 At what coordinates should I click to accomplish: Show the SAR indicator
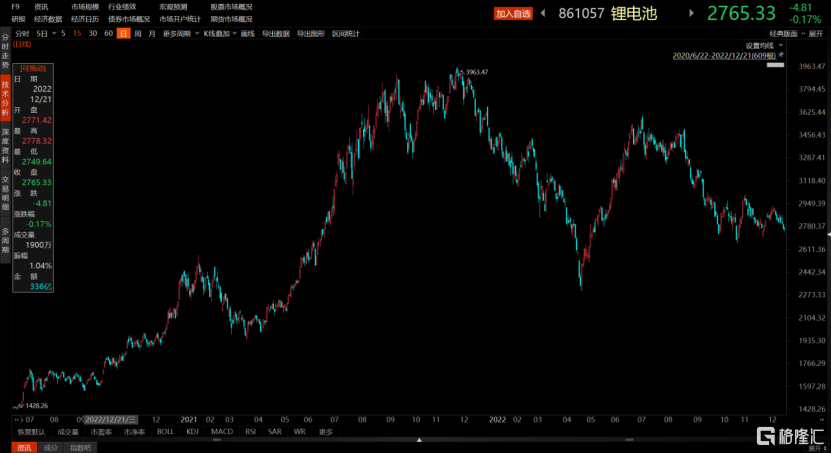tap(275, 432)
